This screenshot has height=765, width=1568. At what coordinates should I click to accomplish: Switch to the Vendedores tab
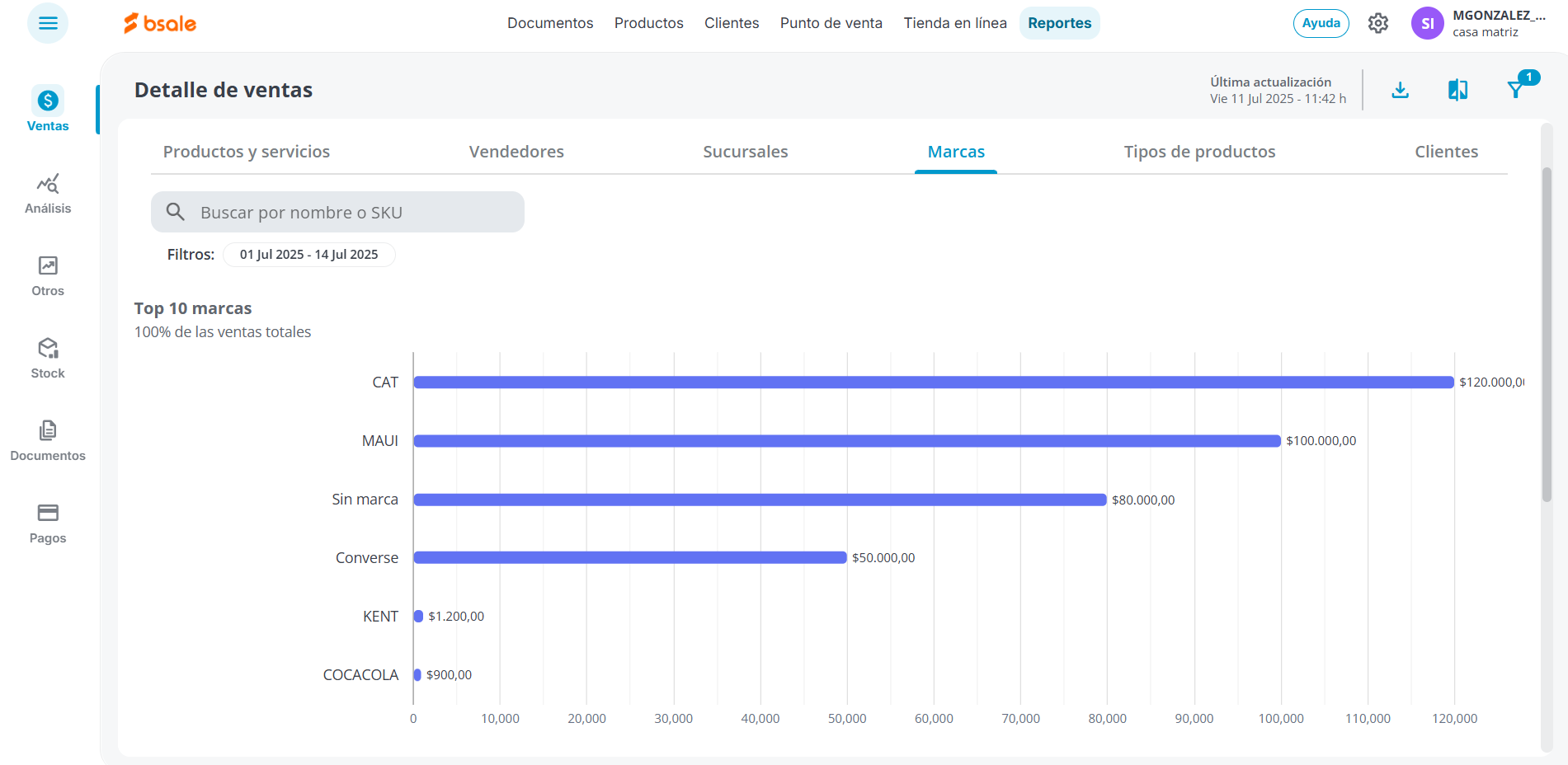(x=516, y=152)
